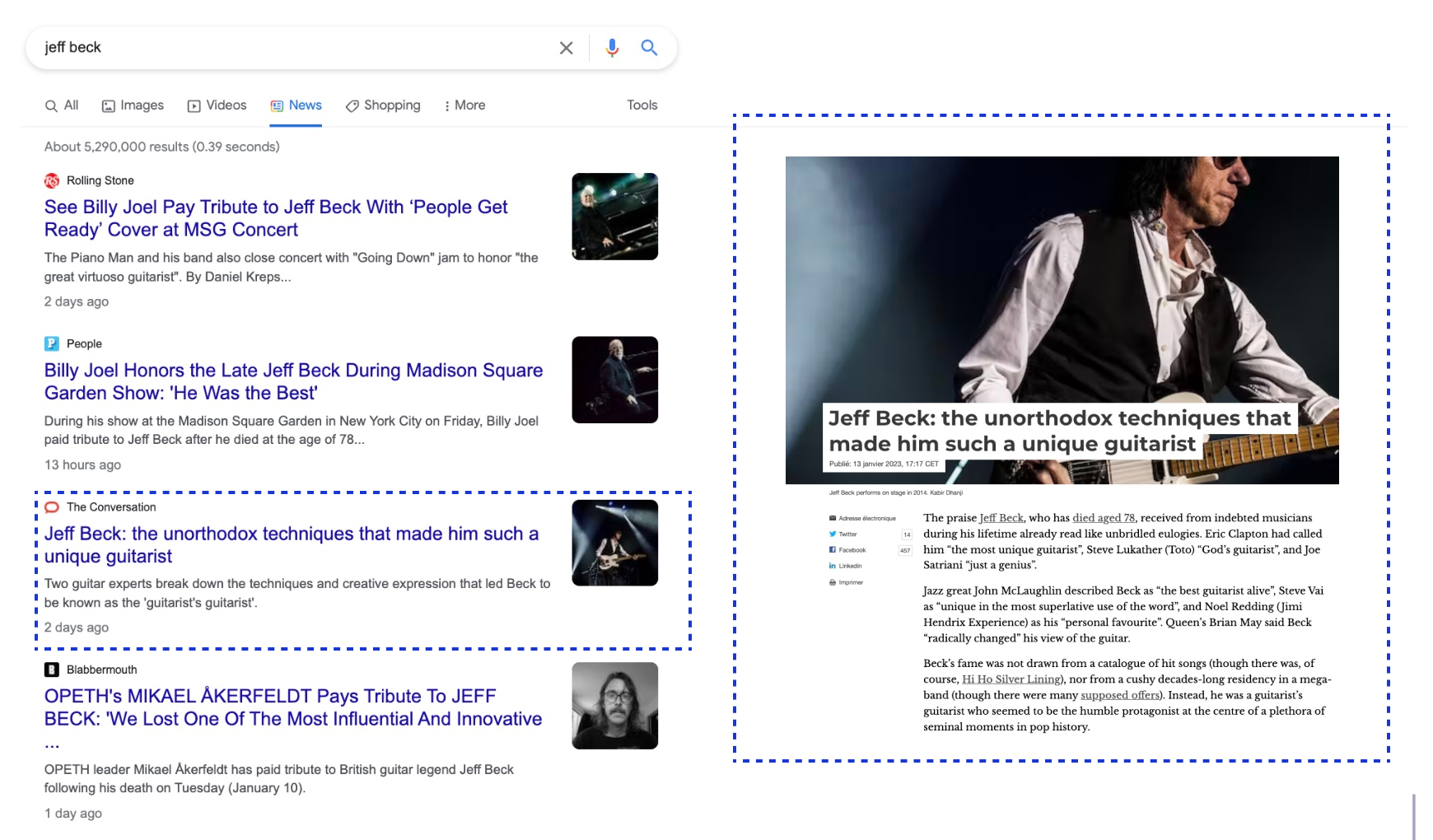Click the '1 day ago' timestamp

73,814
